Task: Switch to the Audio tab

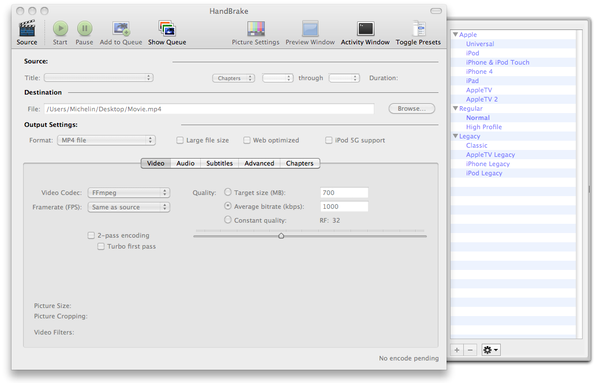Action: tap(186, 163)
